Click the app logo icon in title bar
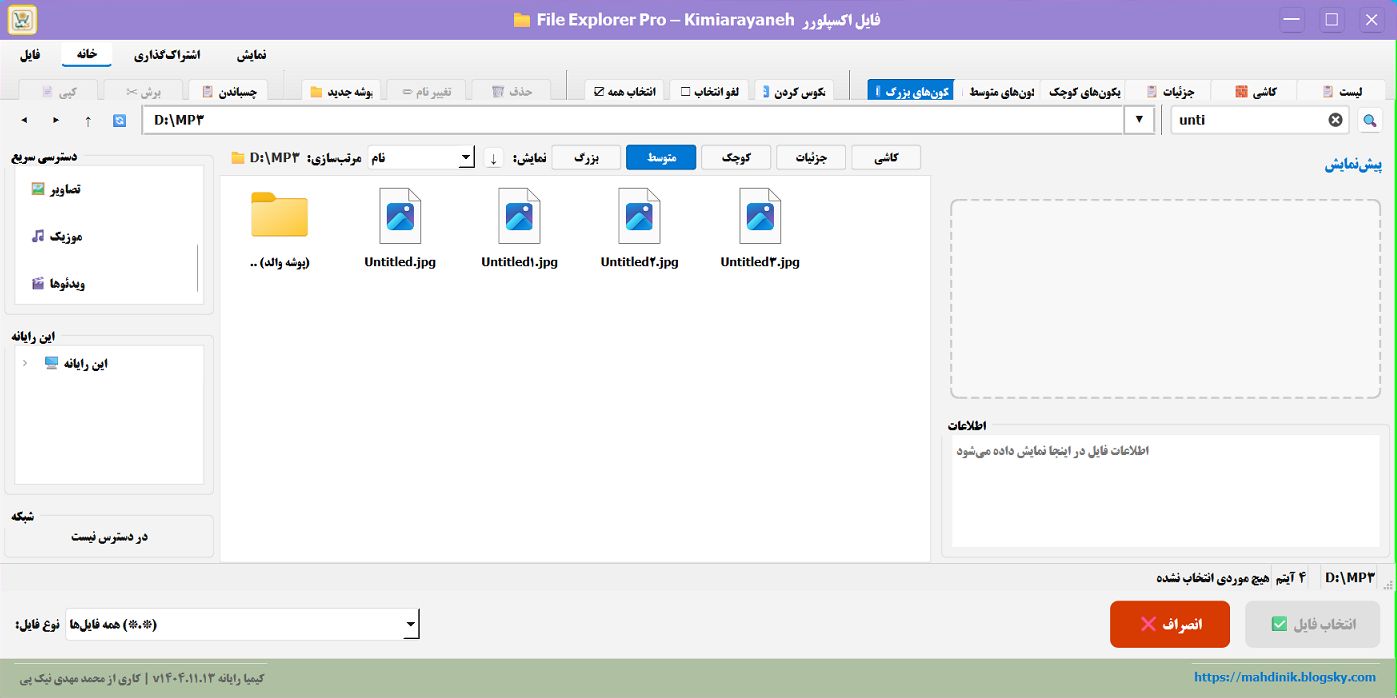 (x=22, y=19)
